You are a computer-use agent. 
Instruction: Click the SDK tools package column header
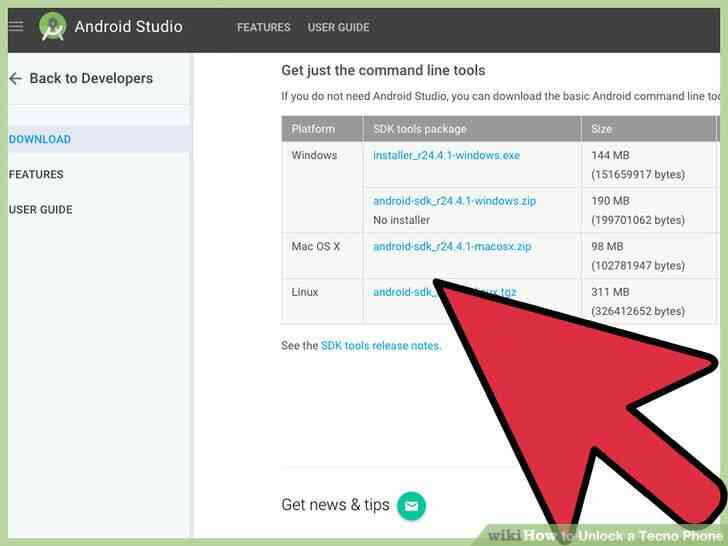coord(420,129)
